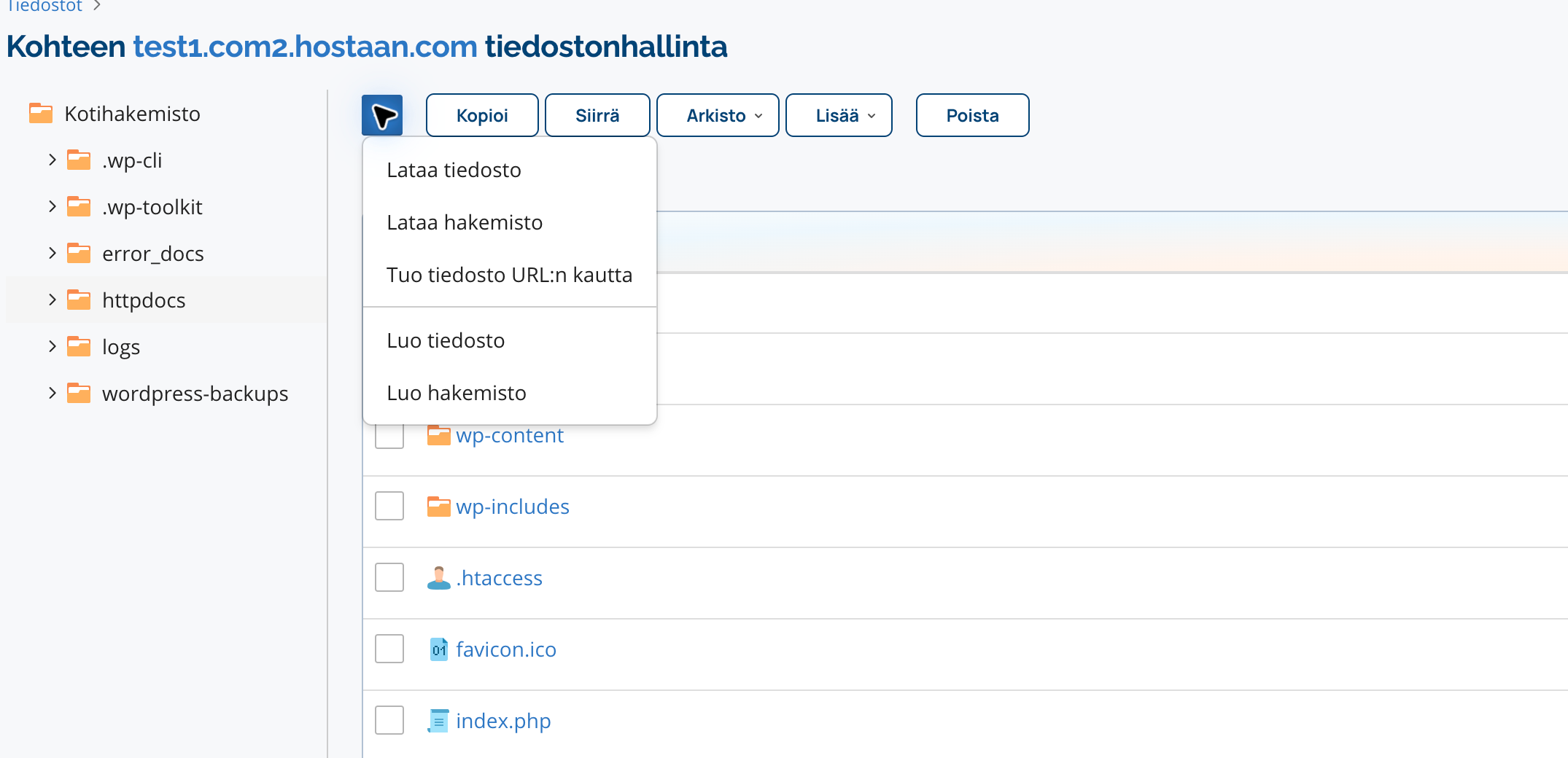The height and width of the screenshot is (758, 1568).
Task: Click the wp-includes folder icon in list
Action: tap(438, 506)
